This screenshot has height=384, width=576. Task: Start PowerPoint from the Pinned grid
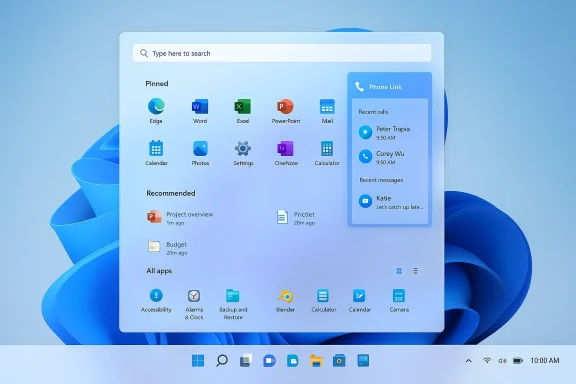click(x=285, y=111)
